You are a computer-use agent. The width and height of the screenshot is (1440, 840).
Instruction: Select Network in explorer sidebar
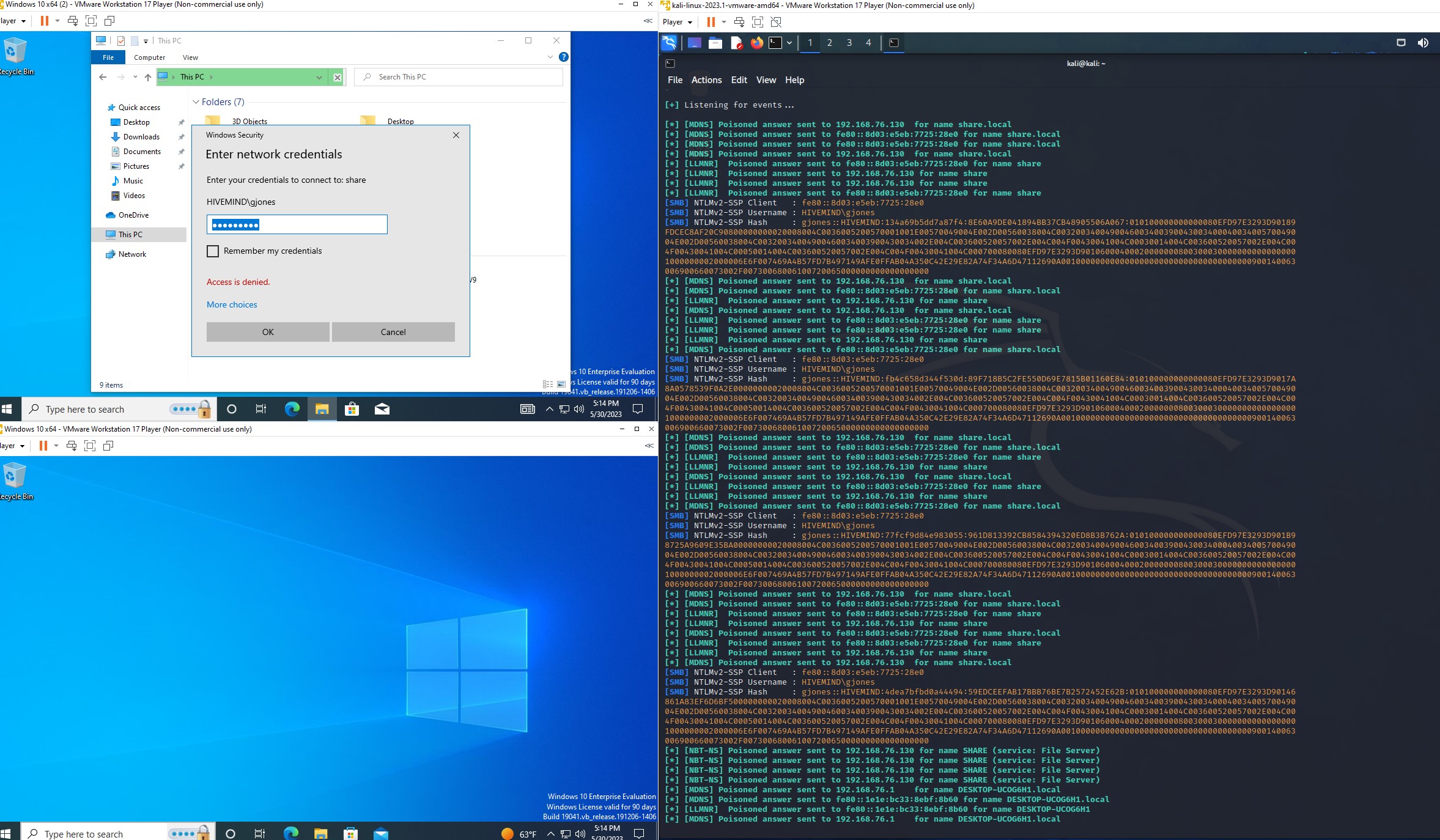132,254
